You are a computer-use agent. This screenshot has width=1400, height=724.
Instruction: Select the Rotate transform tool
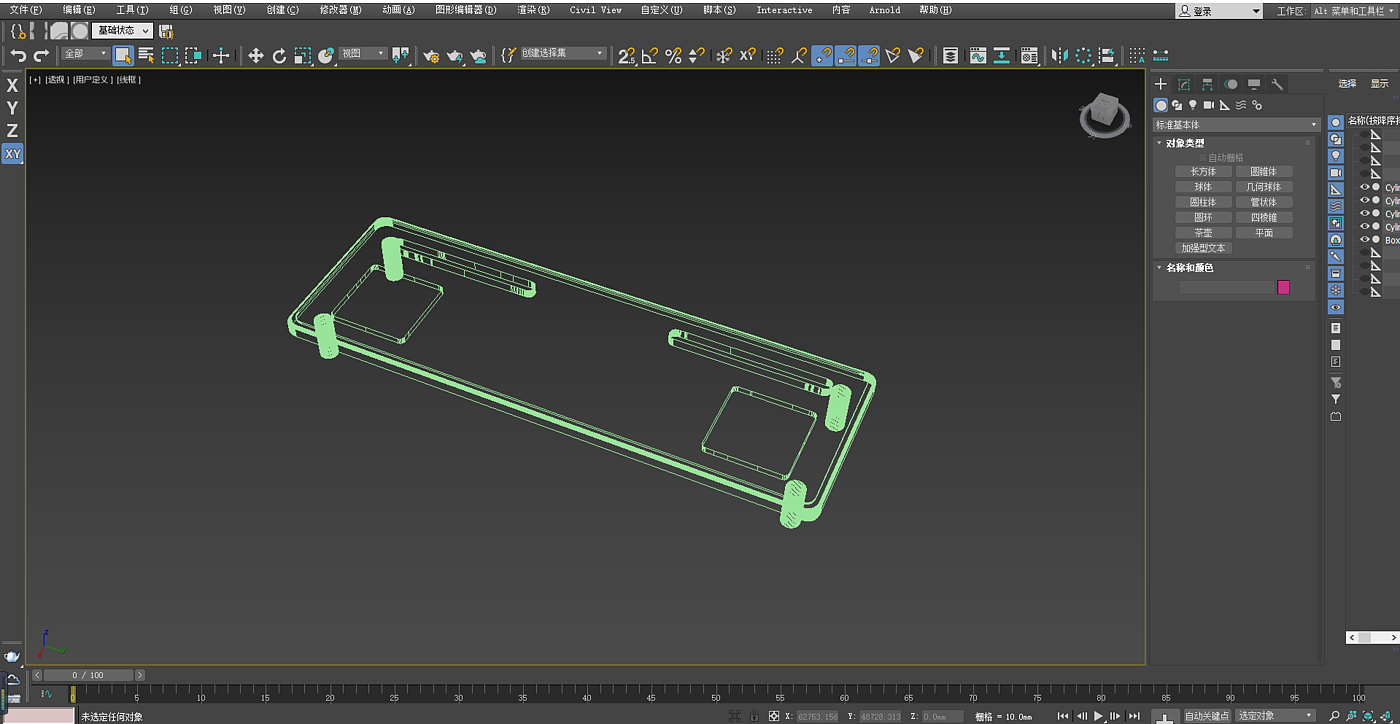(x=279, y=56)
